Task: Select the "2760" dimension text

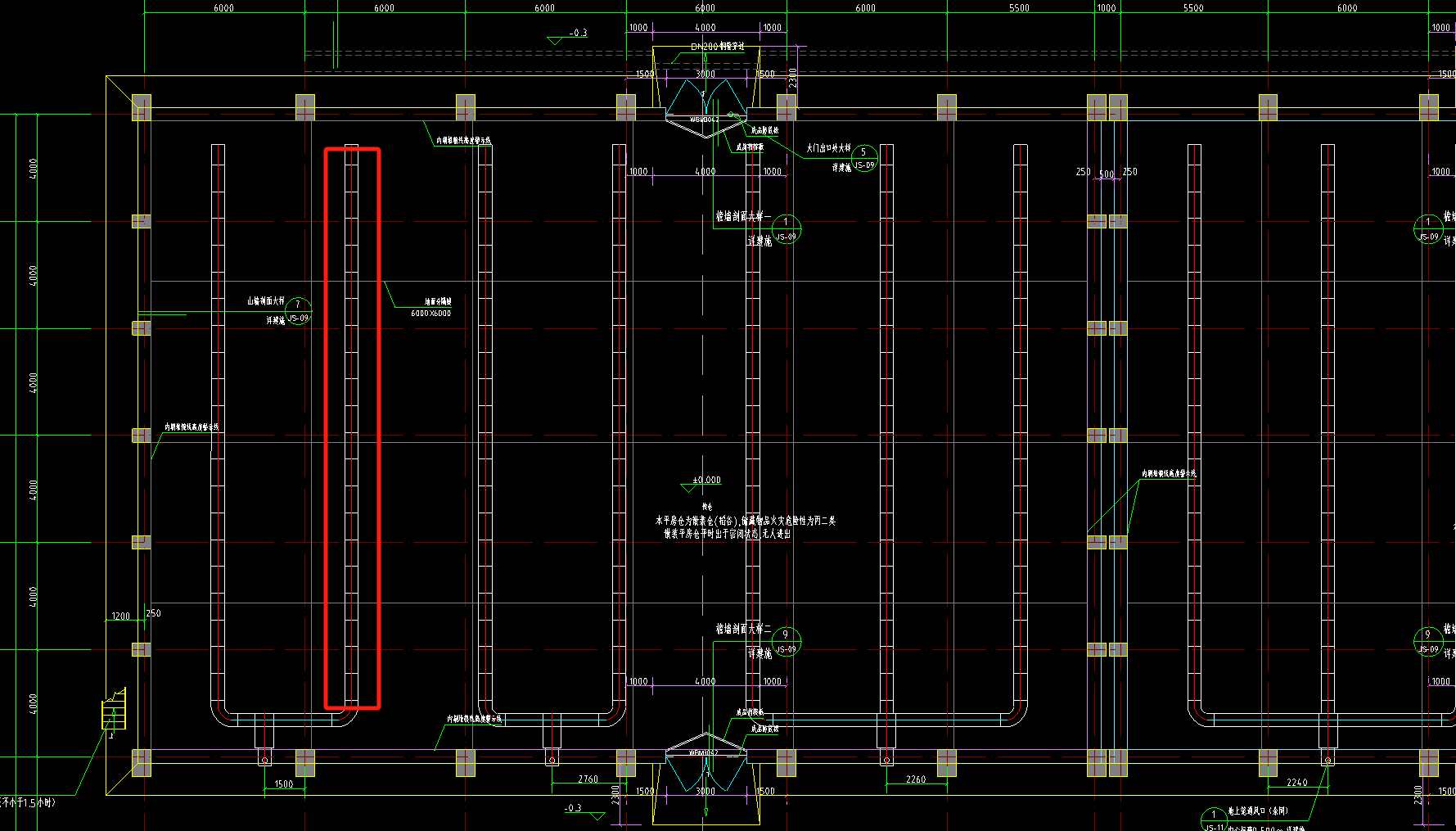Action: tap(588, 779)
